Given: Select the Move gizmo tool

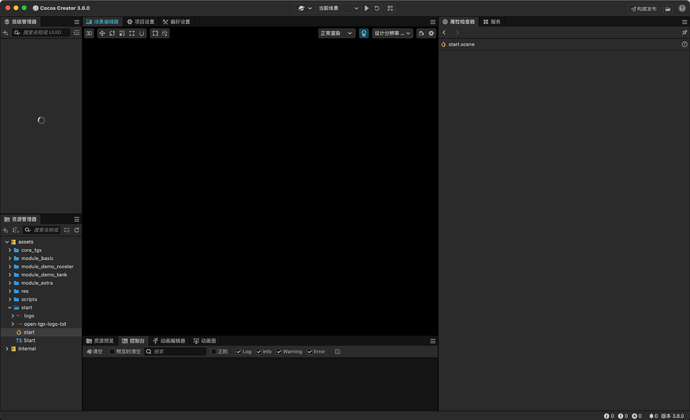Looking at the screenshot, I should tap(102, 33).
